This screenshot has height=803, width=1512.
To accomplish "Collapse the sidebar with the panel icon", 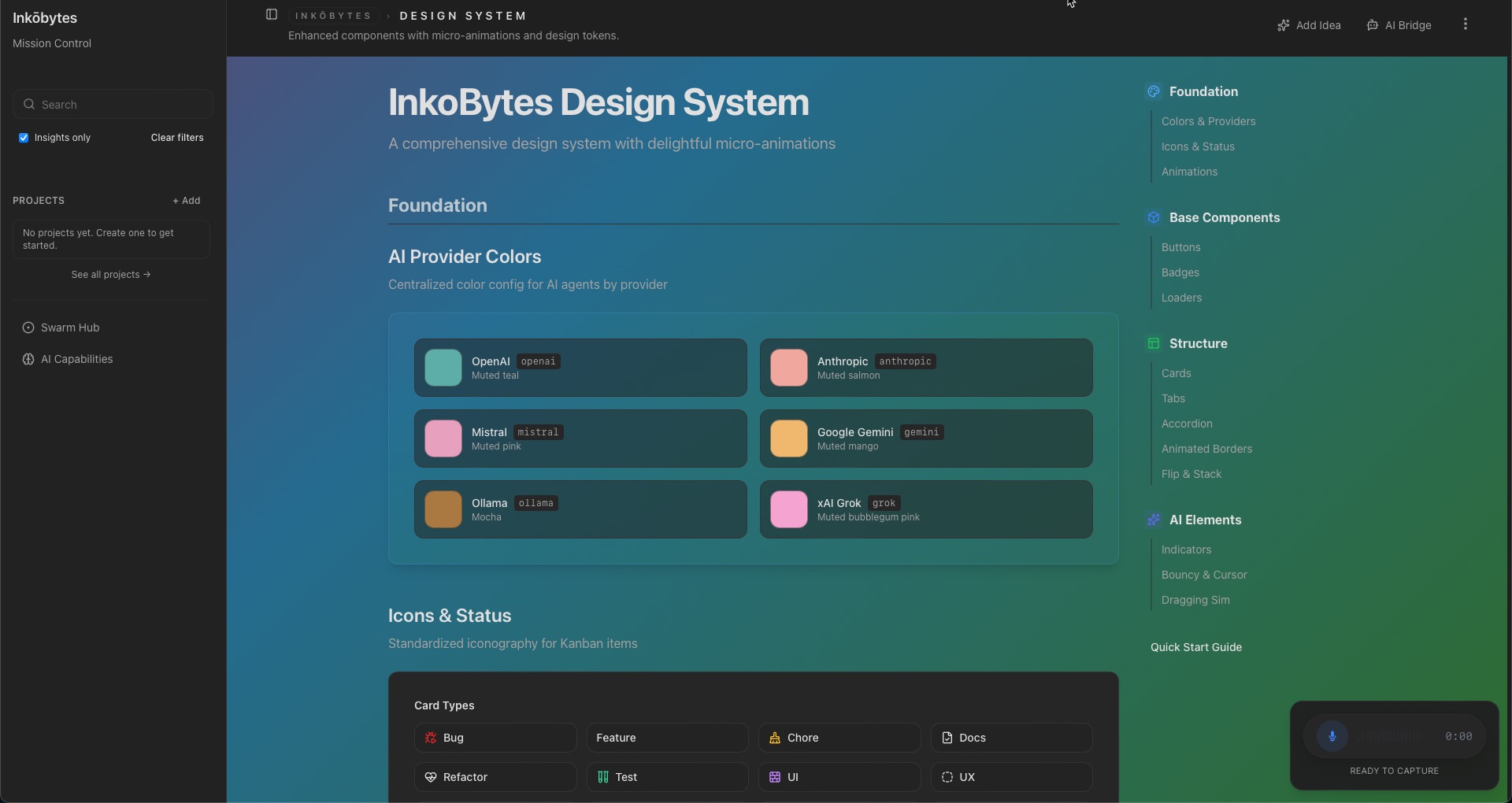I will (272, 14).
